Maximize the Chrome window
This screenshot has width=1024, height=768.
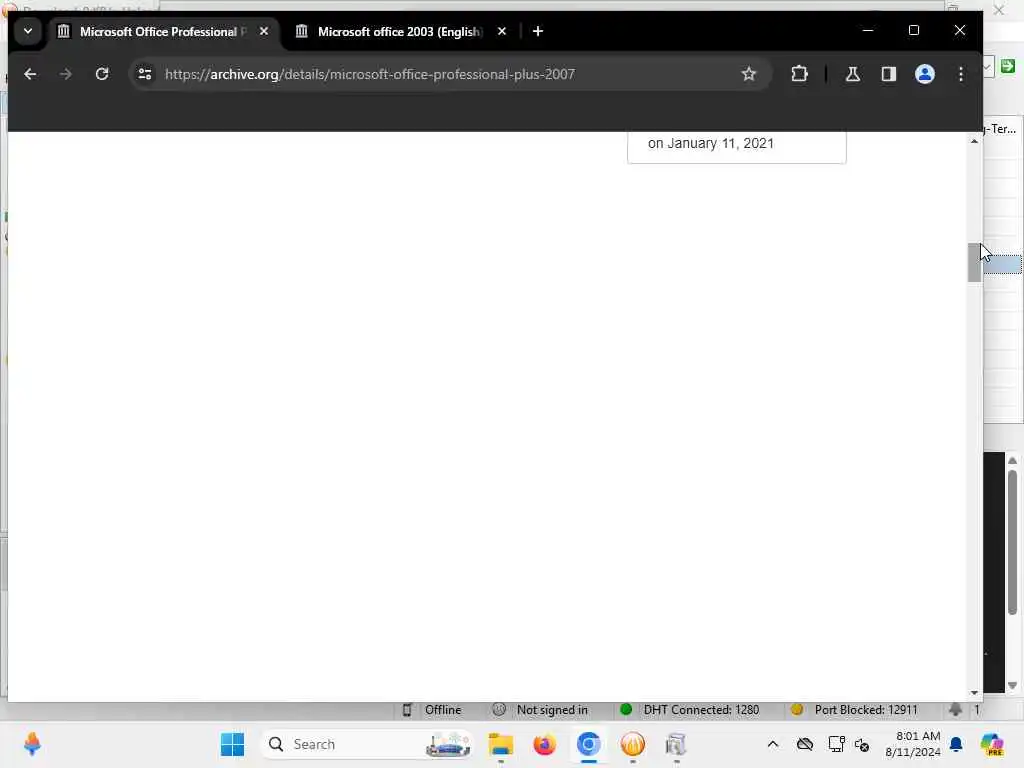point(914,31)
